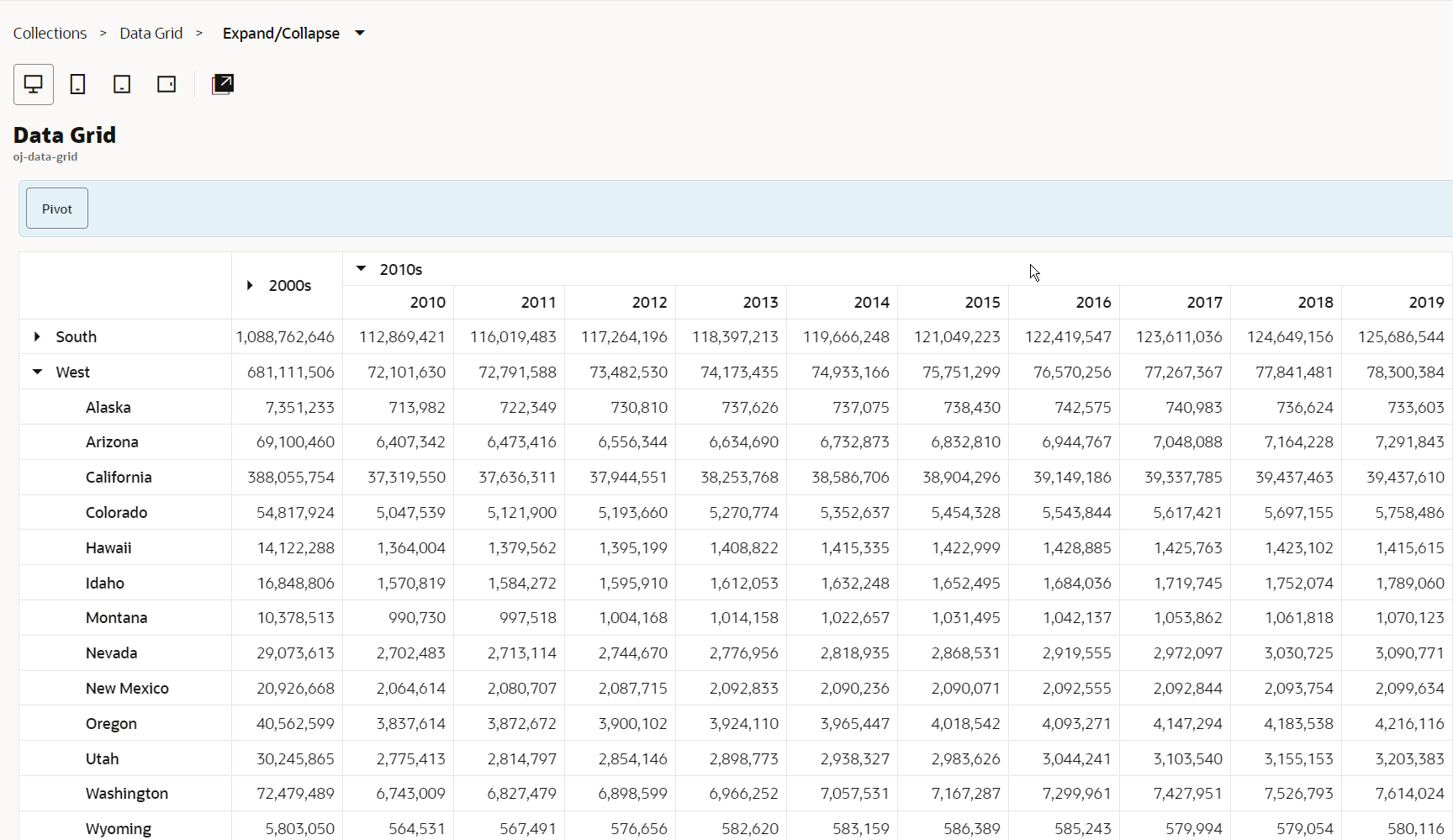This screenshot has width=1453, height=840.
Task: Select the 2013 column header
Action: [x=732, y=302]
